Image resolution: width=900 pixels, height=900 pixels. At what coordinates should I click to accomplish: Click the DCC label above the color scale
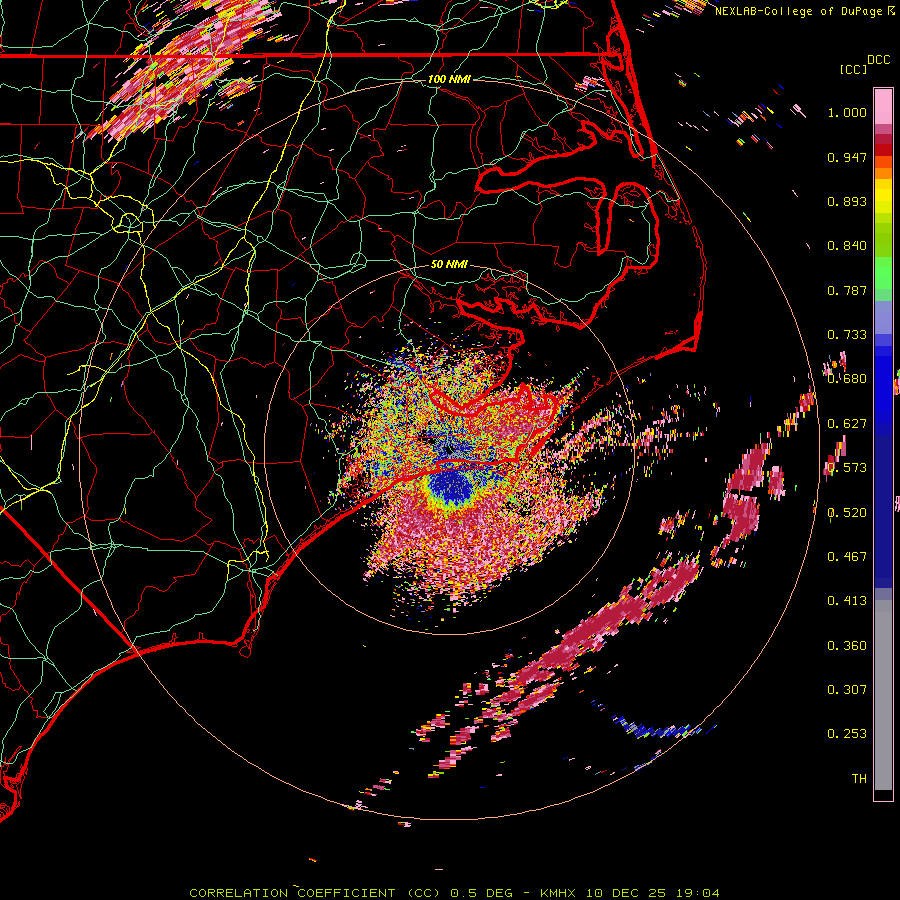[878, 60]
